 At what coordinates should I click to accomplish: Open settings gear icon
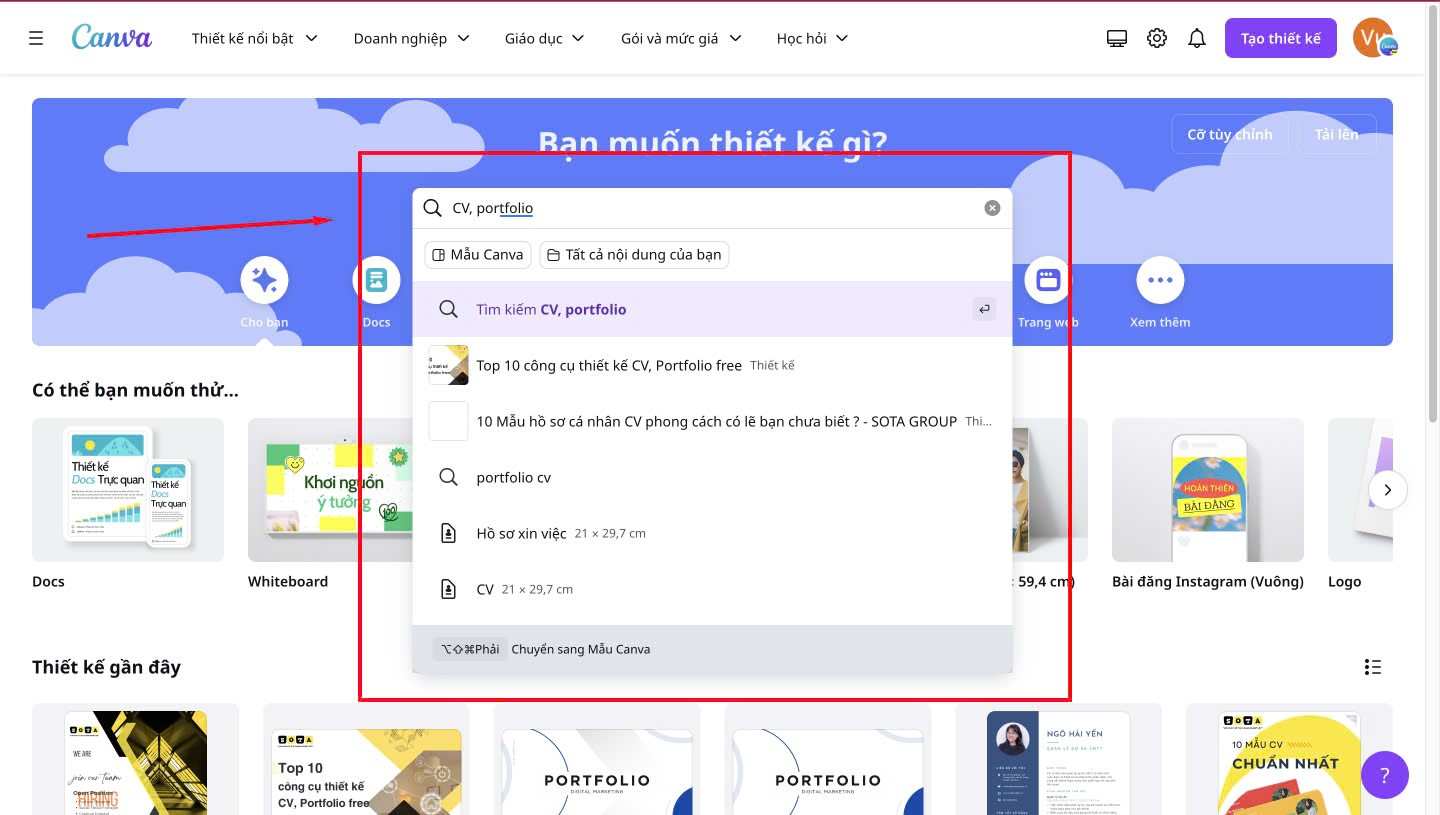tap(1157, 38)
